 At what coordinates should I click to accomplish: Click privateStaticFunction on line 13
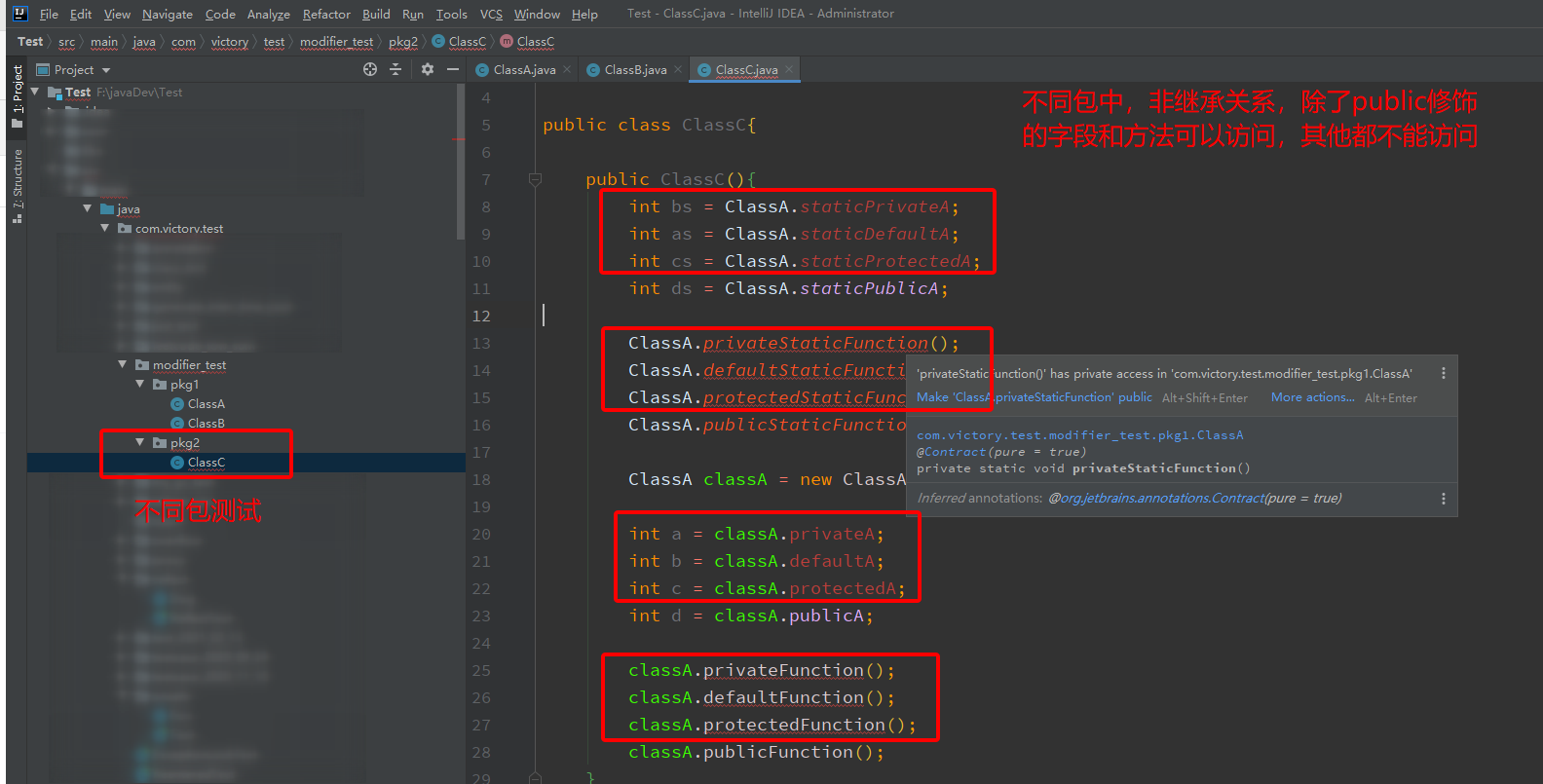(815, 343)
